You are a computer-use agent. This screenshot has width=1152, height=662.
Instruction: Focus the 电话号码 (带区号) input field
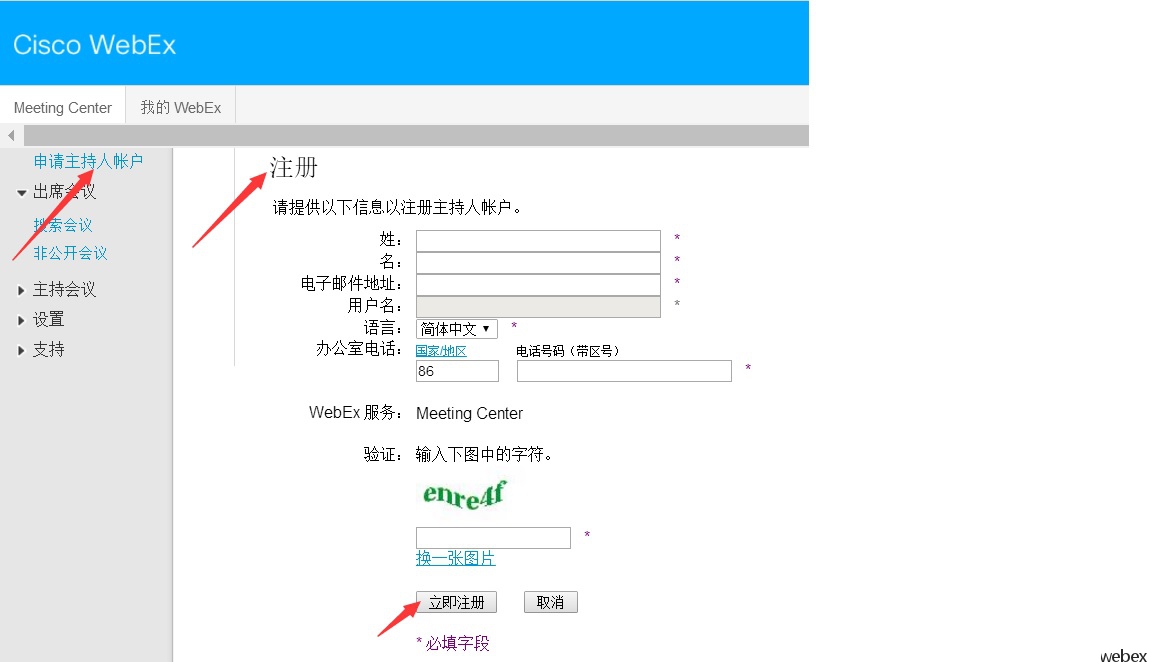point(624,371)
